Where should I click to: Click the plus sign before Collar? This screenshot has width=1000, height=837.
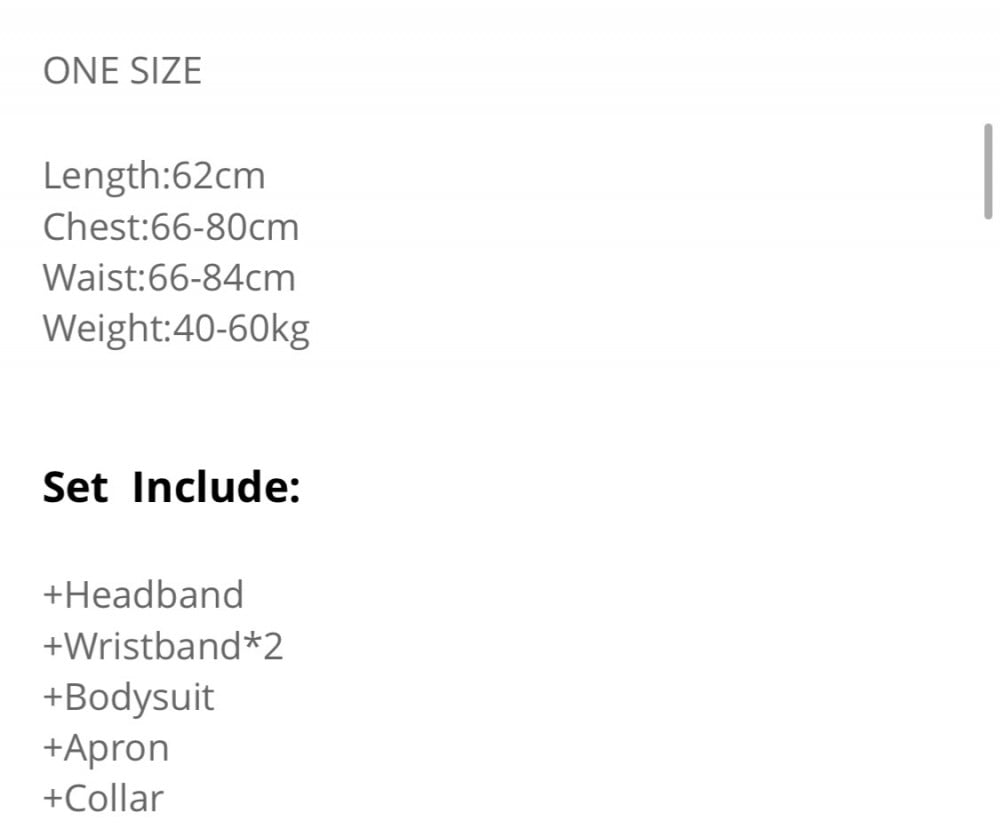52,799
